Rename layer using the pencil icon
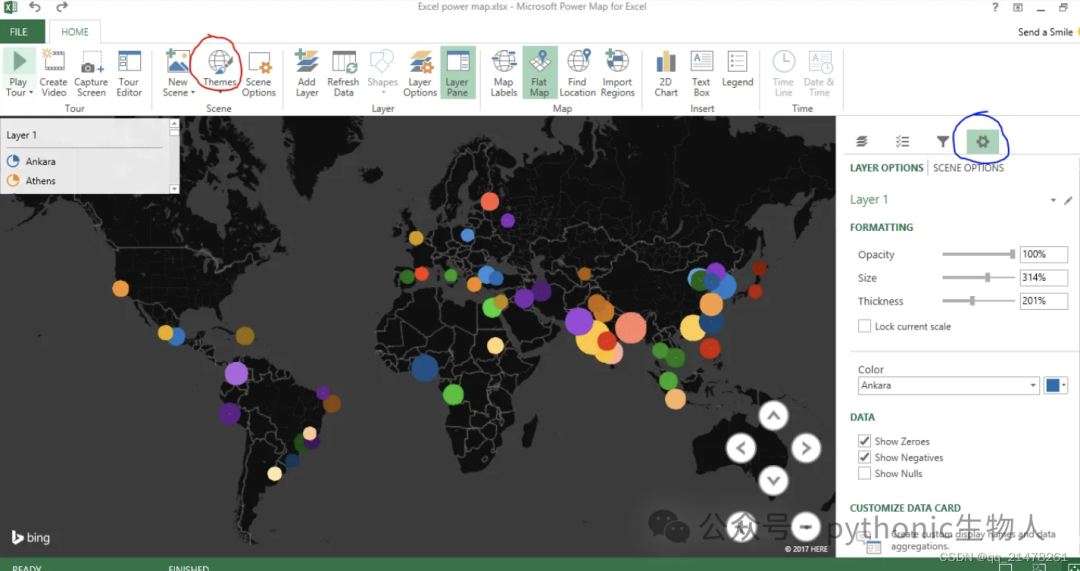The width and height of the screenshot is (1080, 571). 1068,200
